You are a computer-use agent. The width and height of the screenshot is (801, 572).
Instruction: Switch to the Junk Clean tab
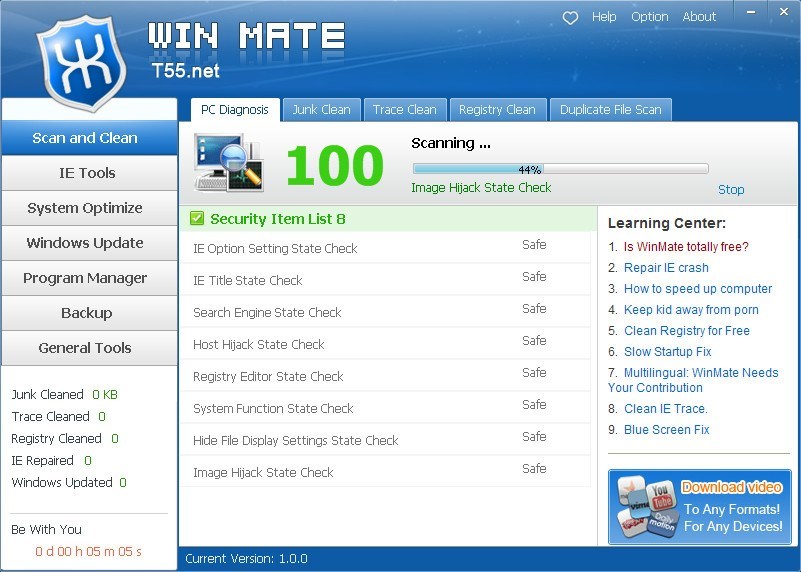point(321,110)
